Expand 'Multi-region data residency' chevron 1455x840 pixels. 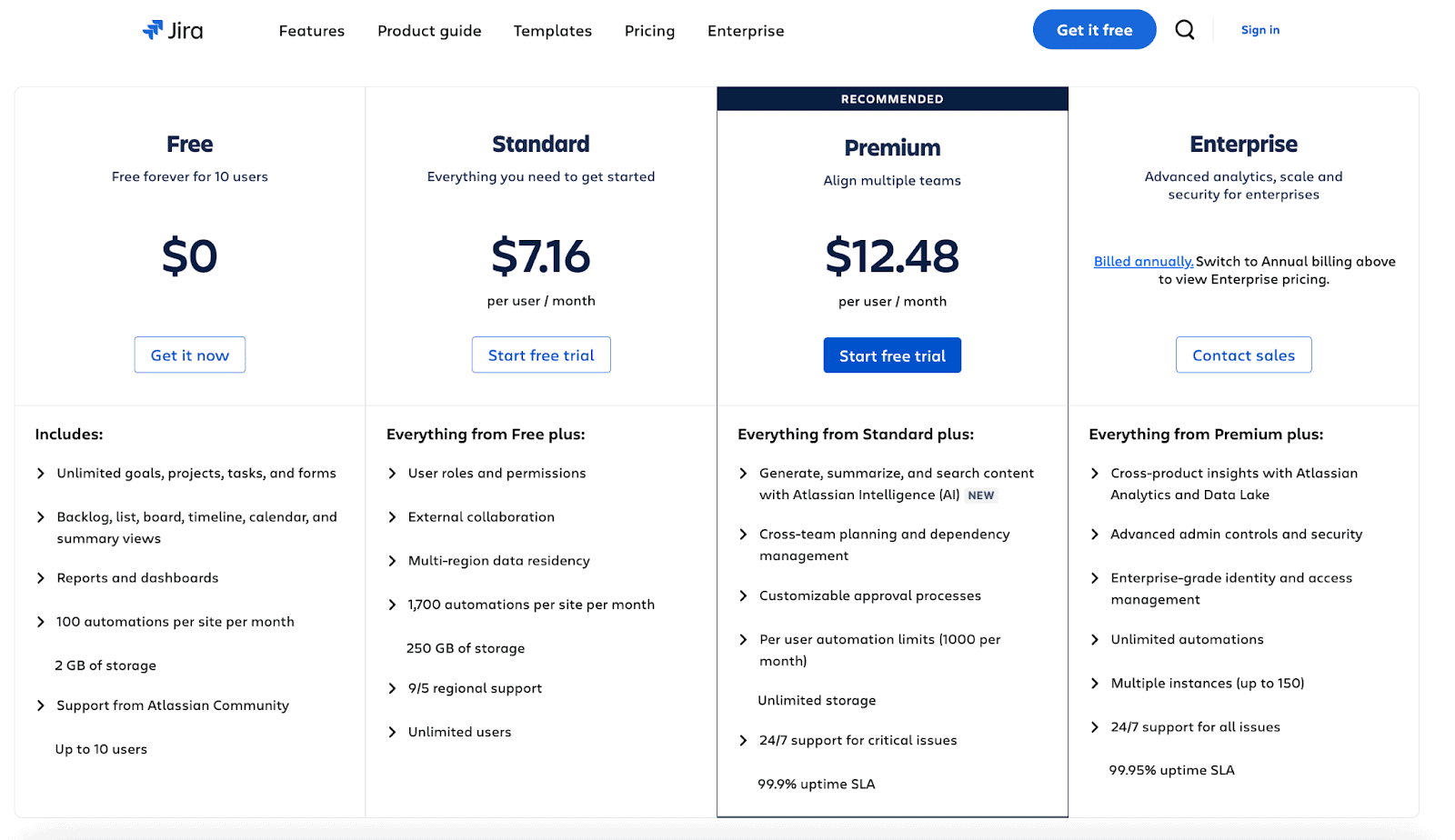(x=392, y=561)
